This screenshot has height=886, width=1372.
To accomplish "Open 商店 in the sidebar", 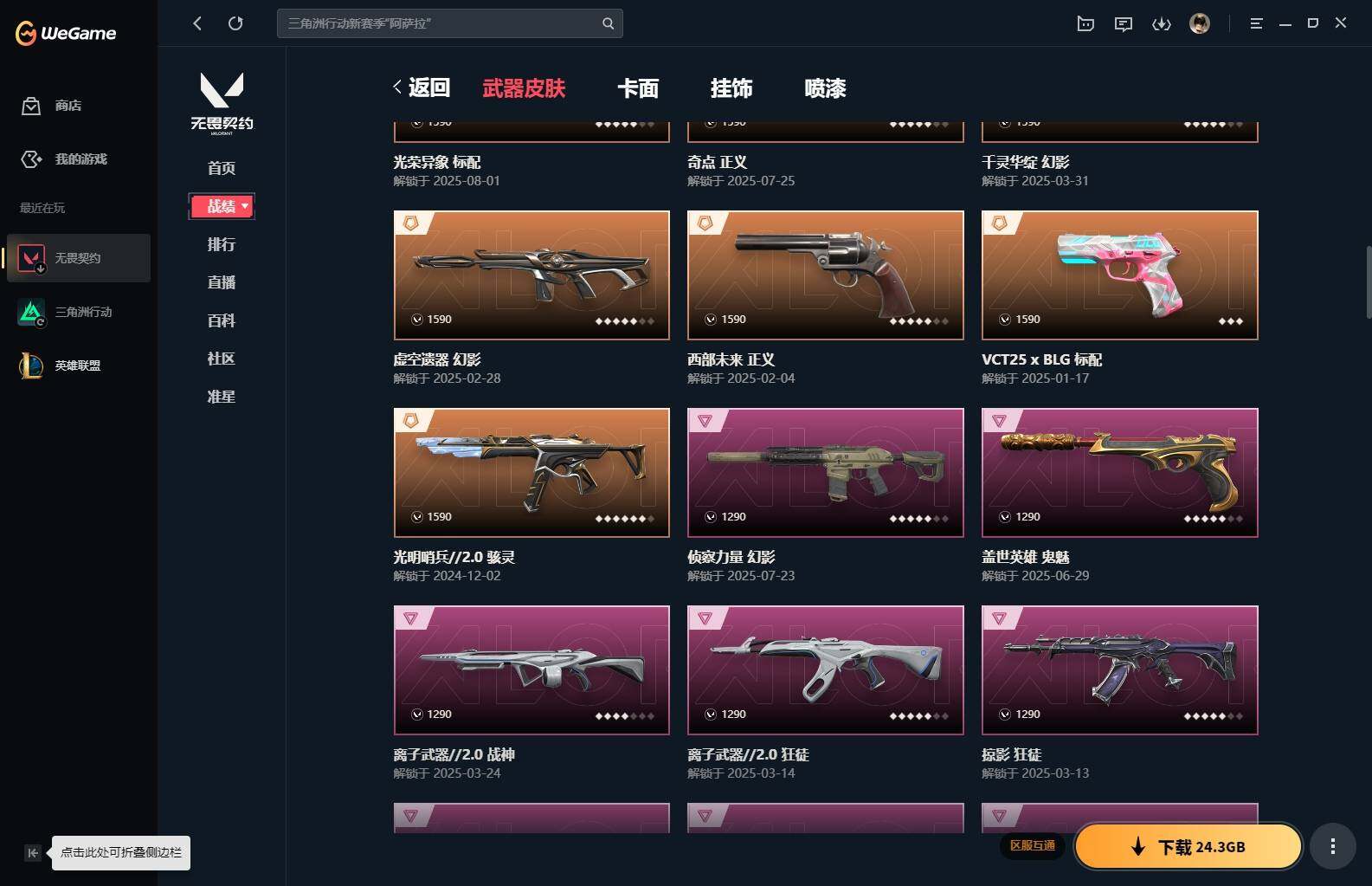I will click(x=52, y=106).
